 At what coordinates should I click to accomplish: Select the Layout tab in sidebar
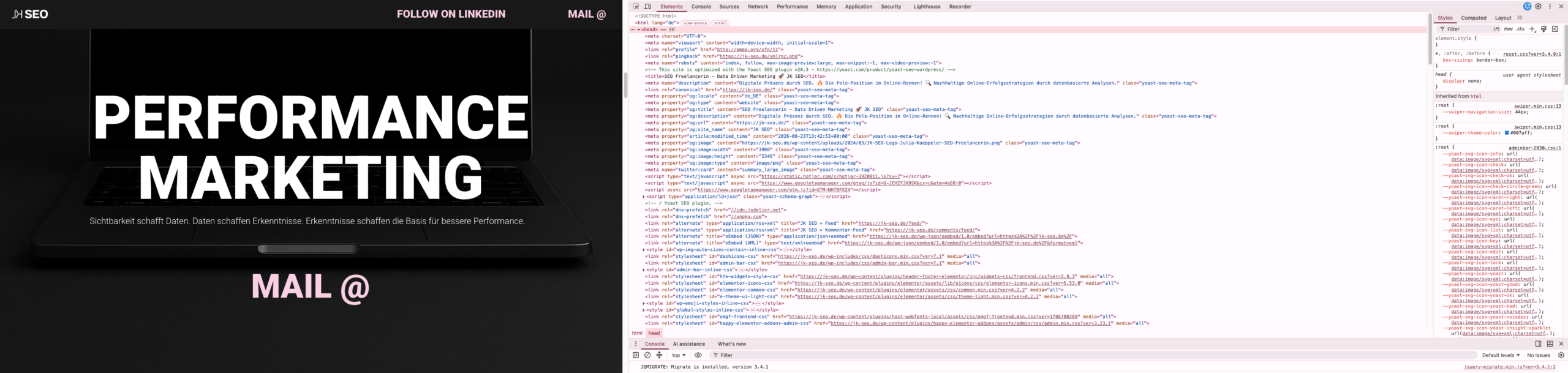(x=1503, y=18)
